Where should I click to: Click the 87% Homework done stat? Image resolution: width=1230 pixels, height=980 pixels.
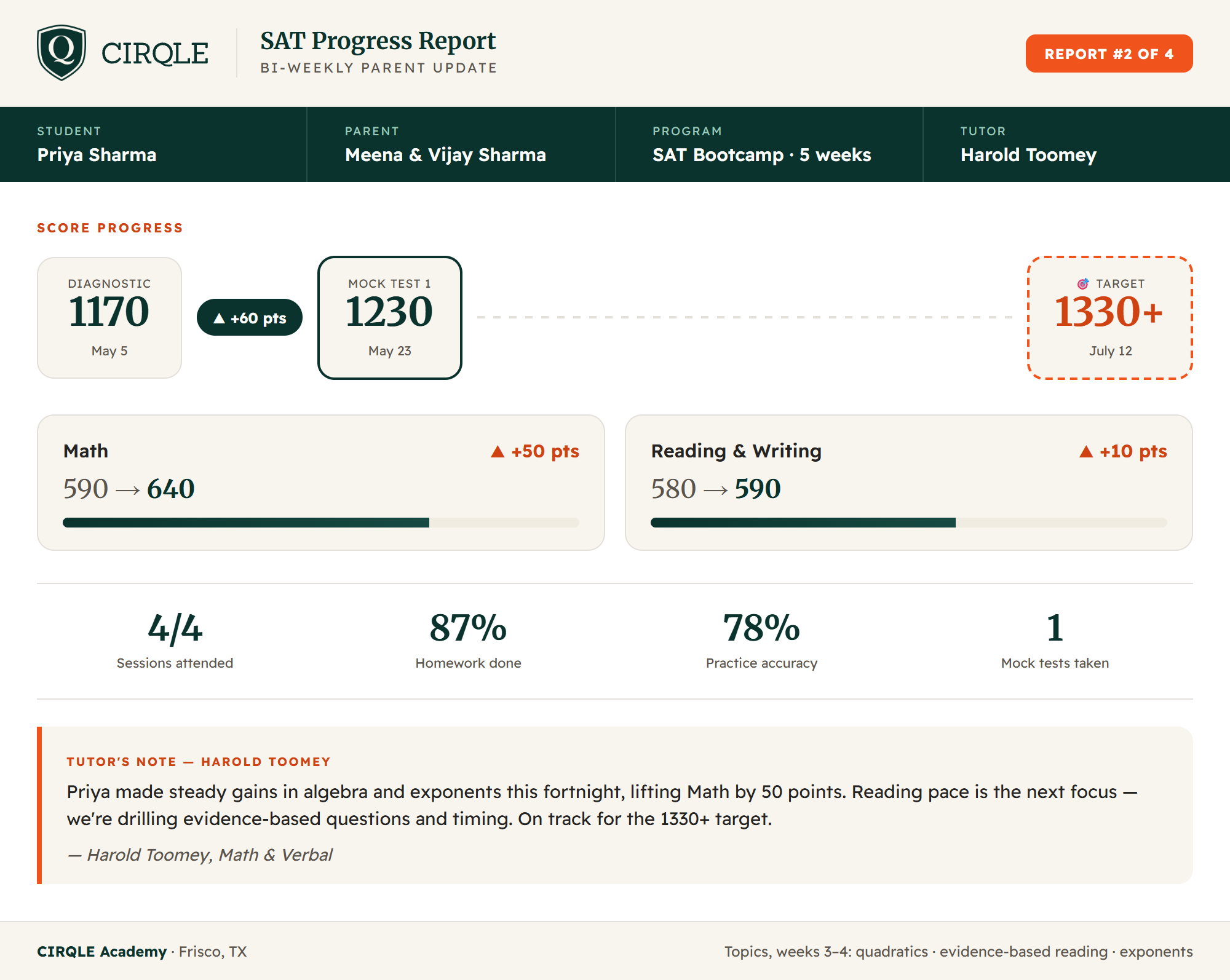(x=468, y=641)
